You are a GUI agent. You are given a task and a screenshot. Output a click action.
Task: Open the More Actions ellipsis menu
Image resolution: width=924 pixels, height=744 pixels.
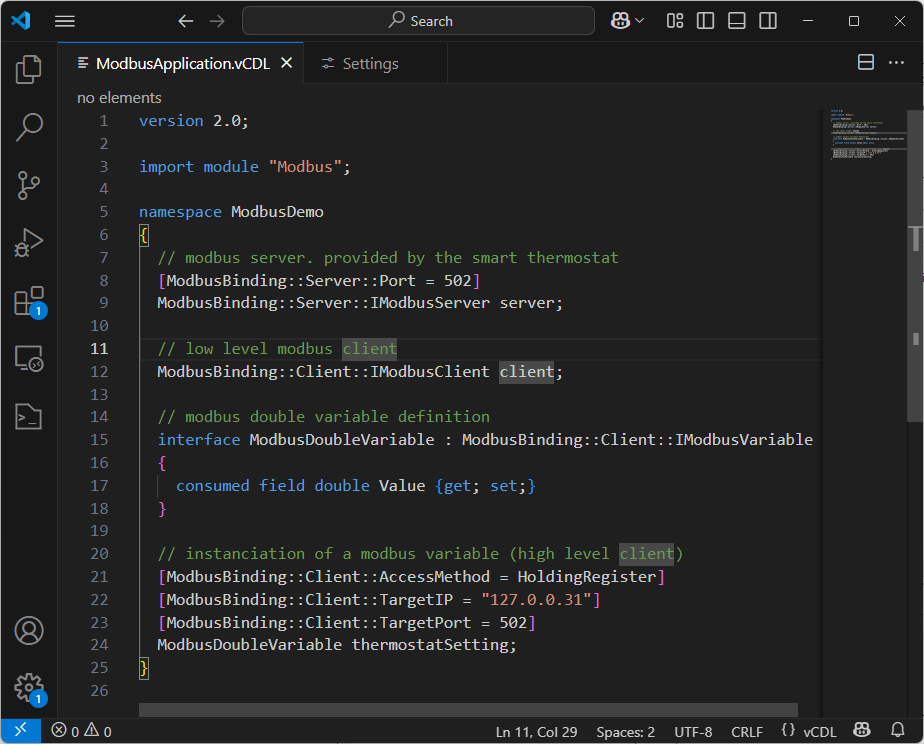896,62
